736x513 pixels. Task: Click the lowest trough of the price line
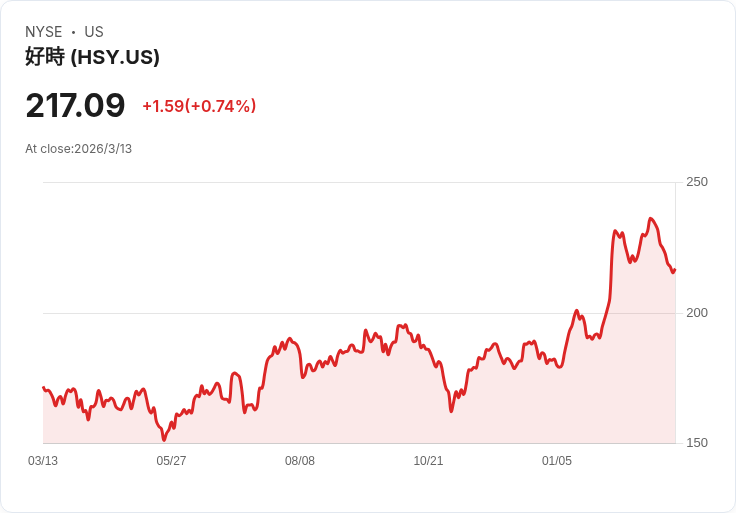coord(164,440)
